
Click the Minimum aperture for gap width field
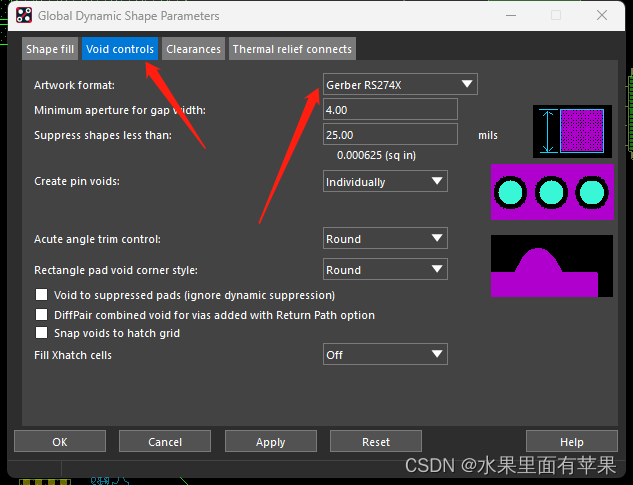(390, 110)
